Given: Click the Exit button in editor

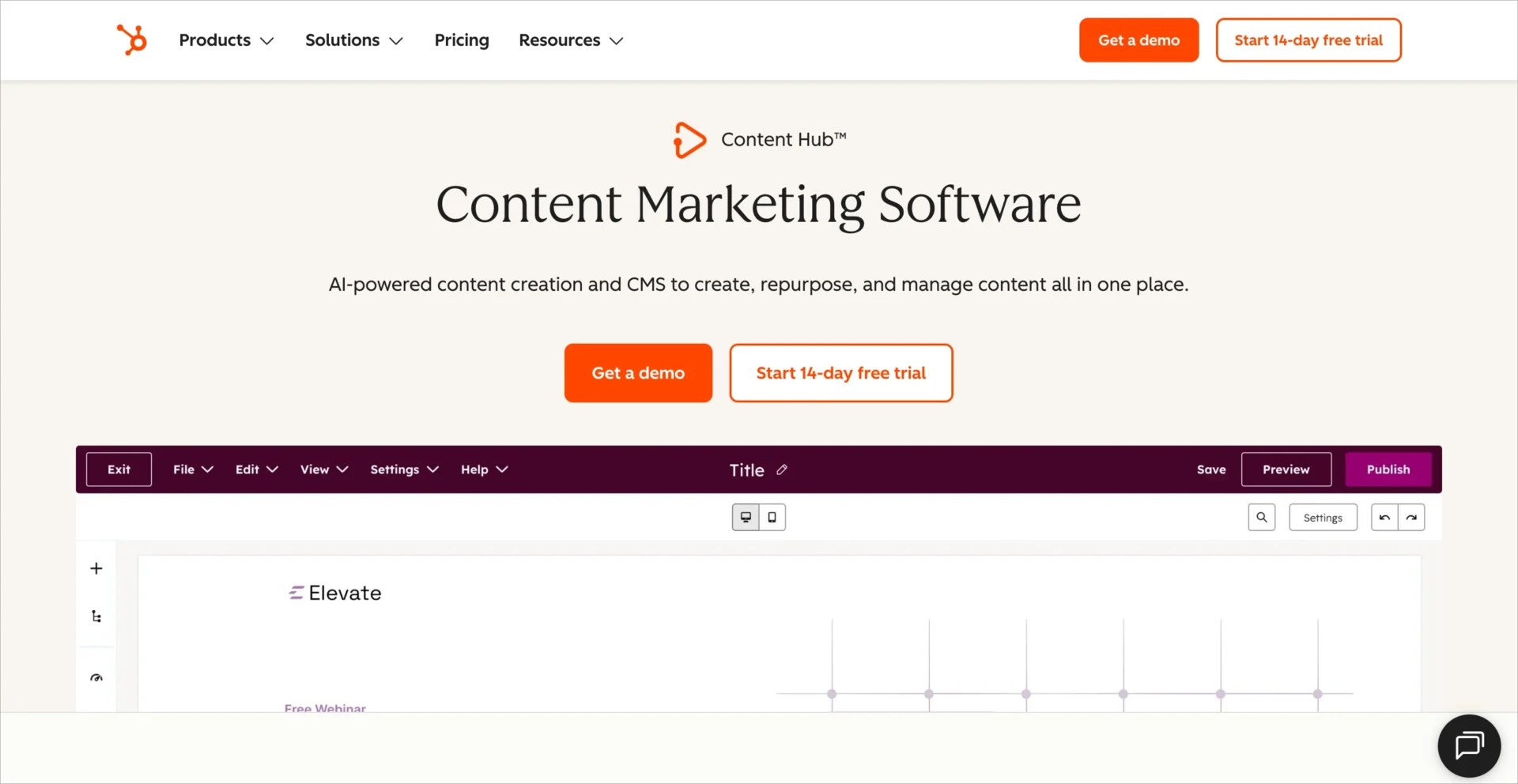Looking at the screenshot, I should [119, 469].
